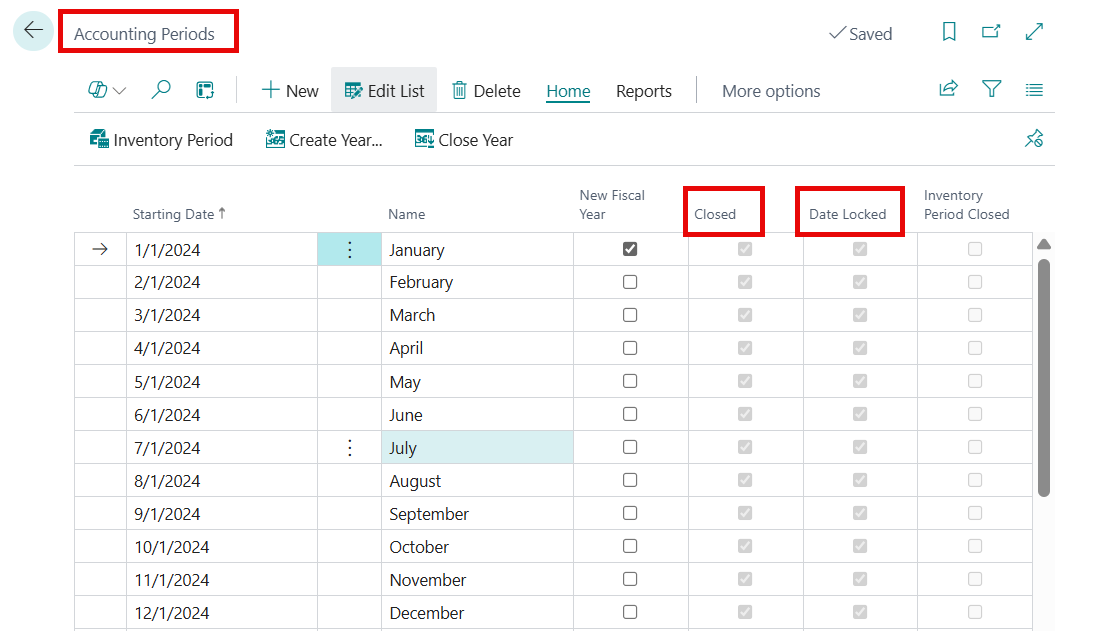Open the filter pane icon
Image resolution: width=1113 pixels, height=631 pixels.
pyautogui.click(x=991, y=90)
